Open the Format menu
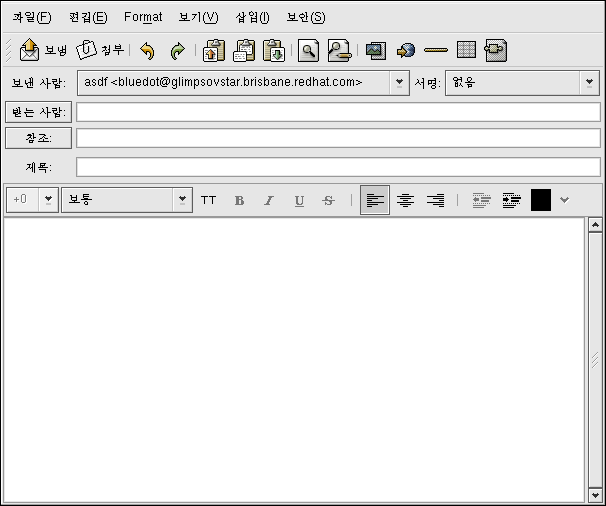Image resolution: width=606 pixels, height=506 pixels. (x=143, y=17)
